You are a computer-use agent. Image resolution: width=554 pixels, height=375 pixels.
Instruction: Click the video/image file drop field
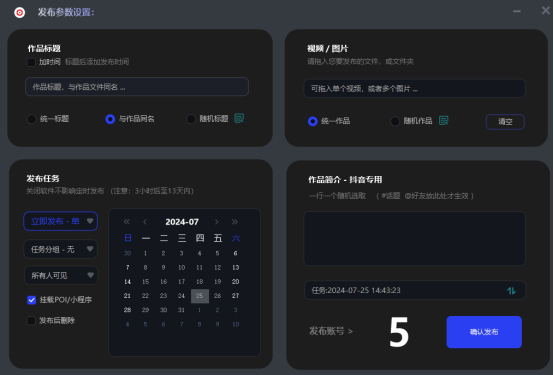point(414,88)
